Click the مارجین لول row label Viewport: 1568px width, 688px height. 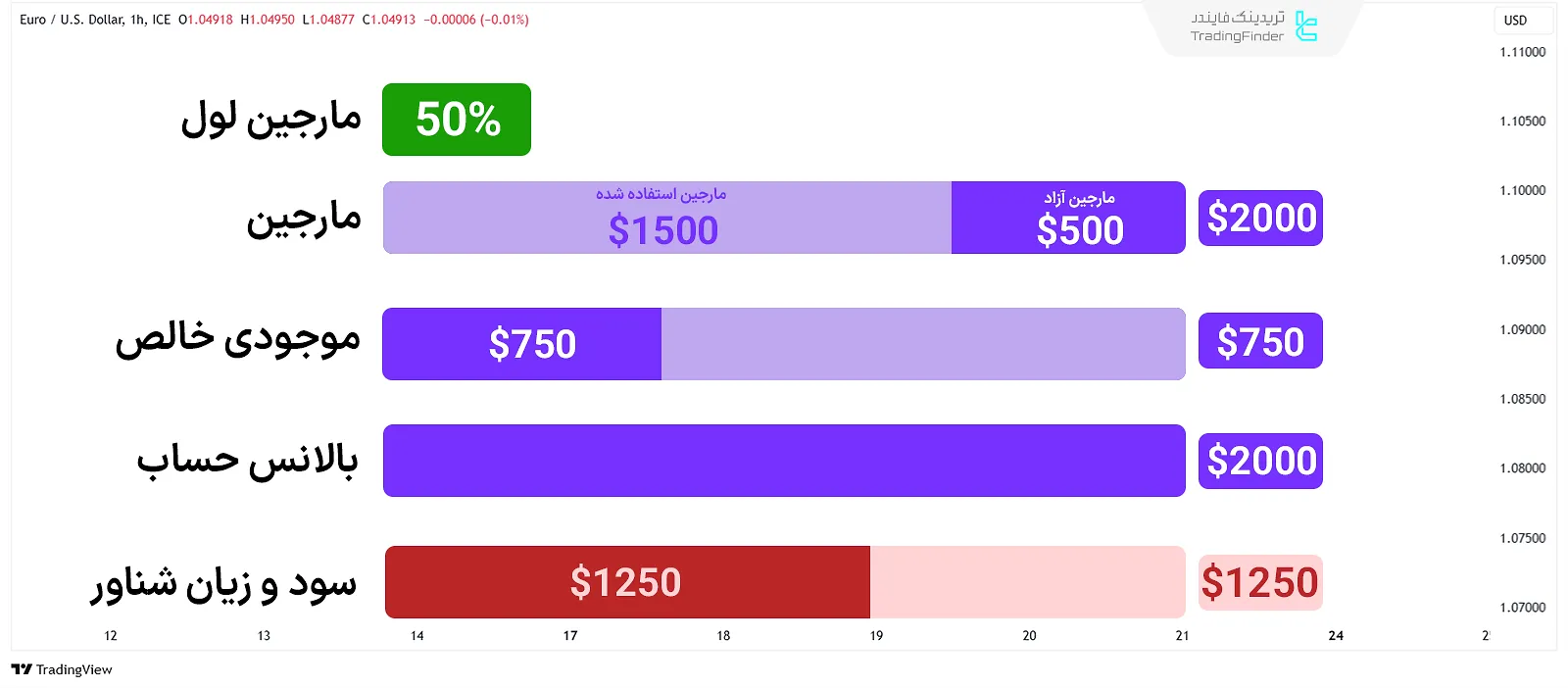tap(271, 120)
